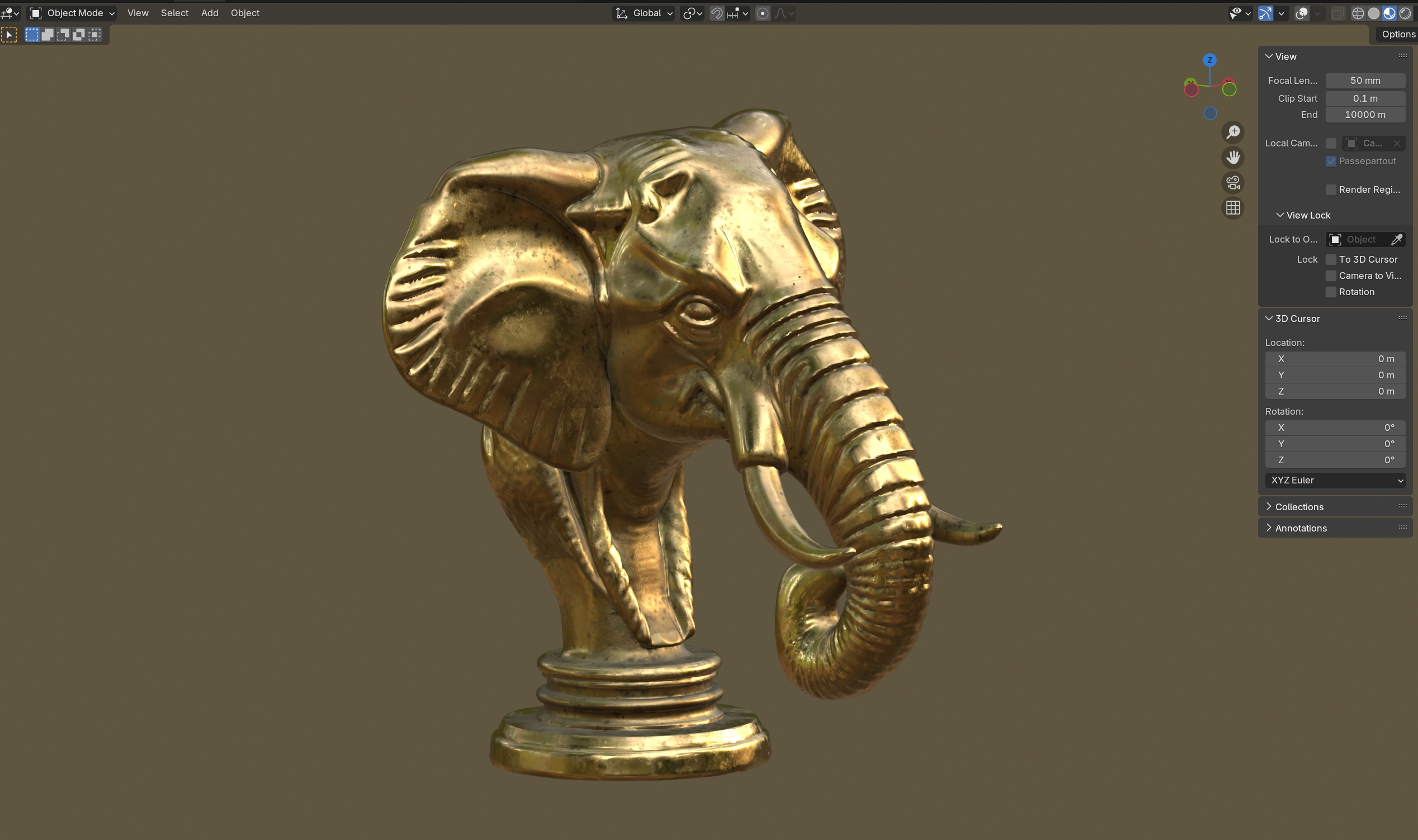Enable proportional editing icon
1418x840 pixels.
[763, 13]
